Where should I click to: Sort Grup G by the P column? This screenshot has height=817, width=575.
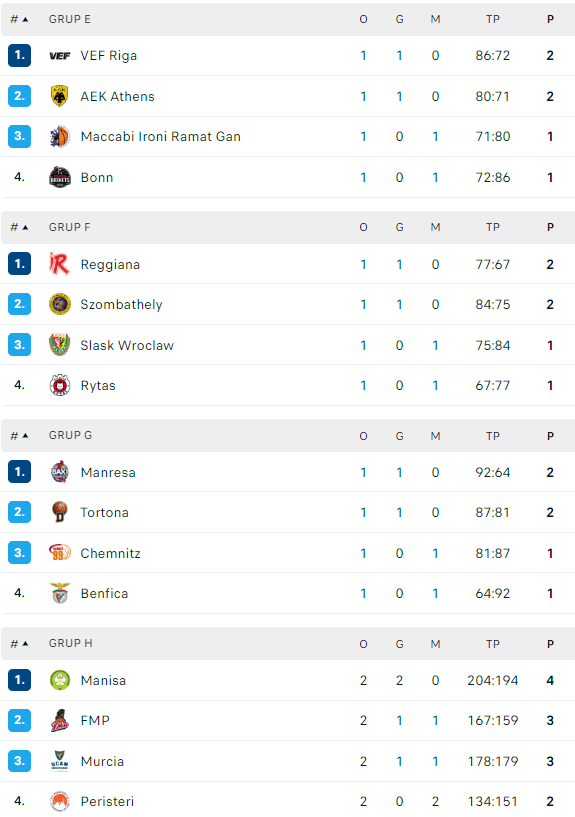coord(550,436)
